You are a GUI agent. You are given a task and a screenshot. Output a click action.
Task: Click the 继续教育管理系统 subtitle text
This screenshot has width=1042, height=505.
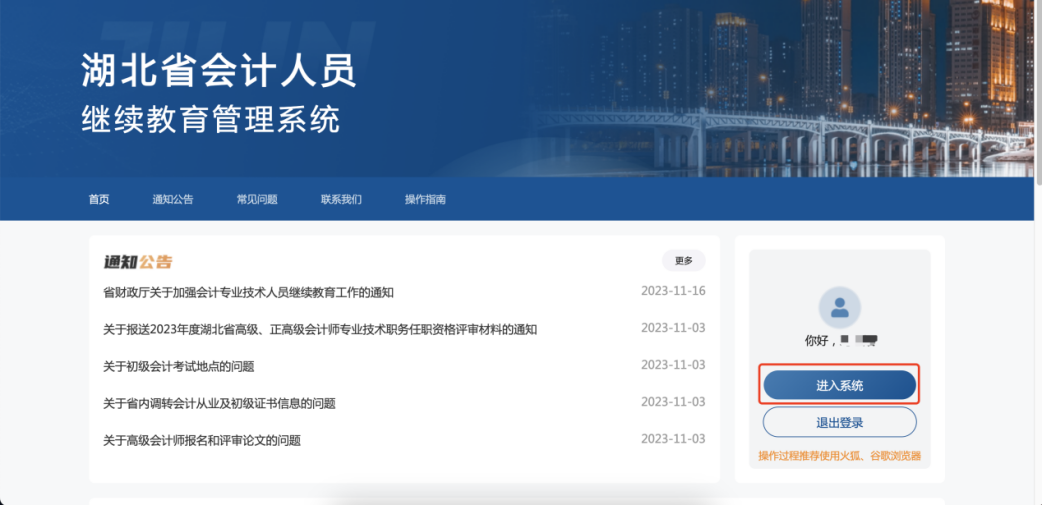[x=210, y=119]
